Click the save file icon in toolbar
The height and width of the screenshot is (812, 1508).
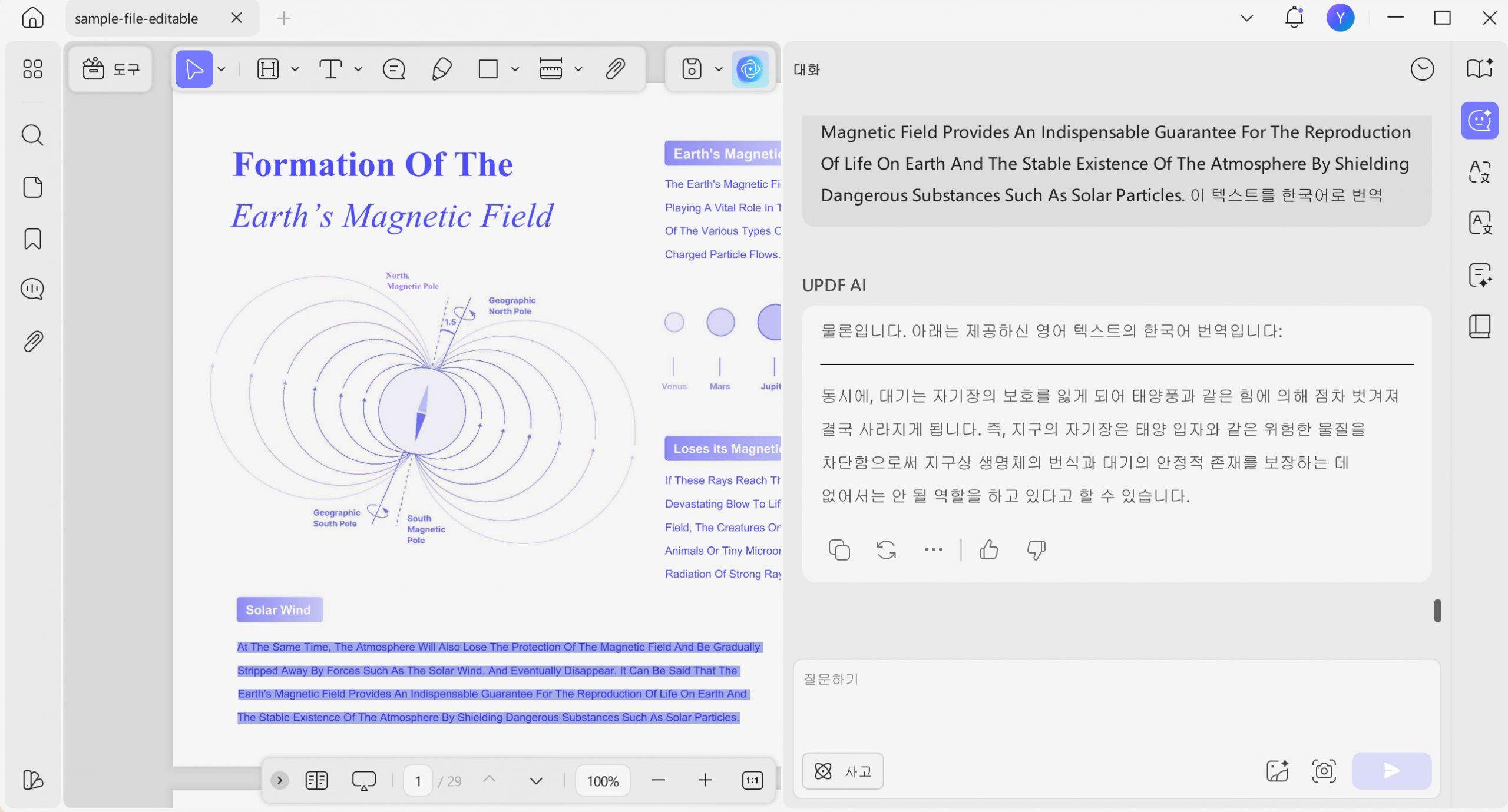pyautogui.click(x=692, y=69)
